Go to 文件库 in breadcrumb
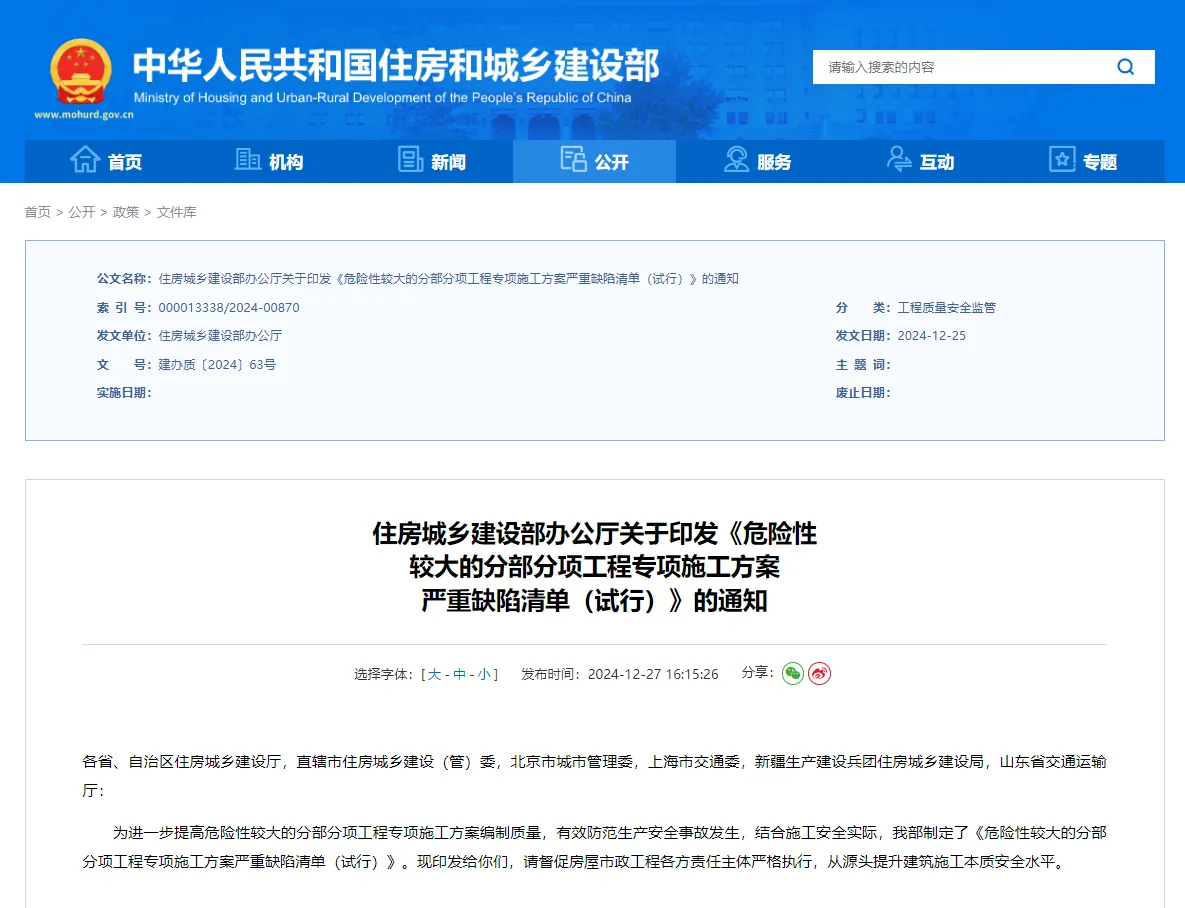This screenshot has height=908, width=1185. [176, 212]
